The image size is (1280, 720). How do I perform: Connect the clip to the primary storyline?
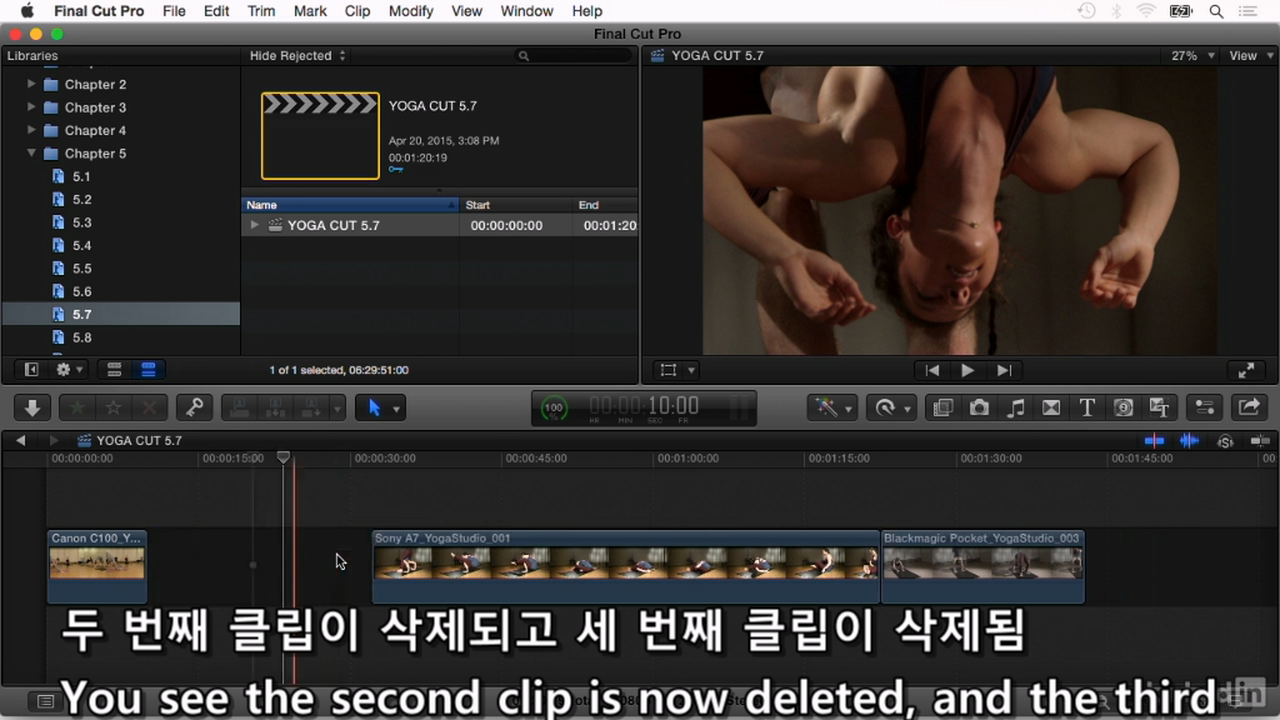point(239,408)
